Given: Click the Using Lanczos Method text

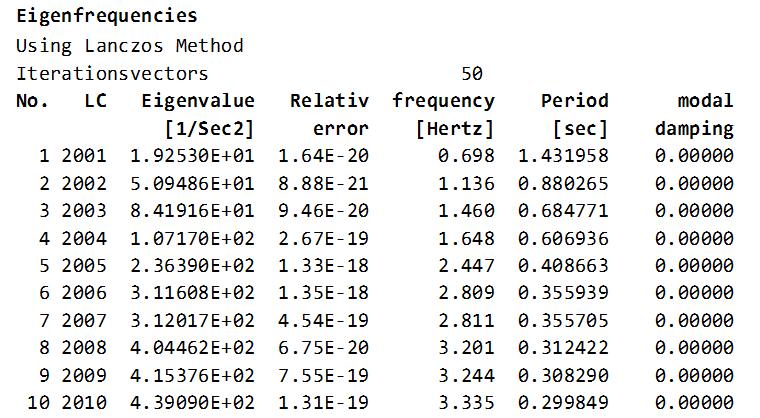Looking at the screenshot, I should pyautogui.click(x=129, y=46).
